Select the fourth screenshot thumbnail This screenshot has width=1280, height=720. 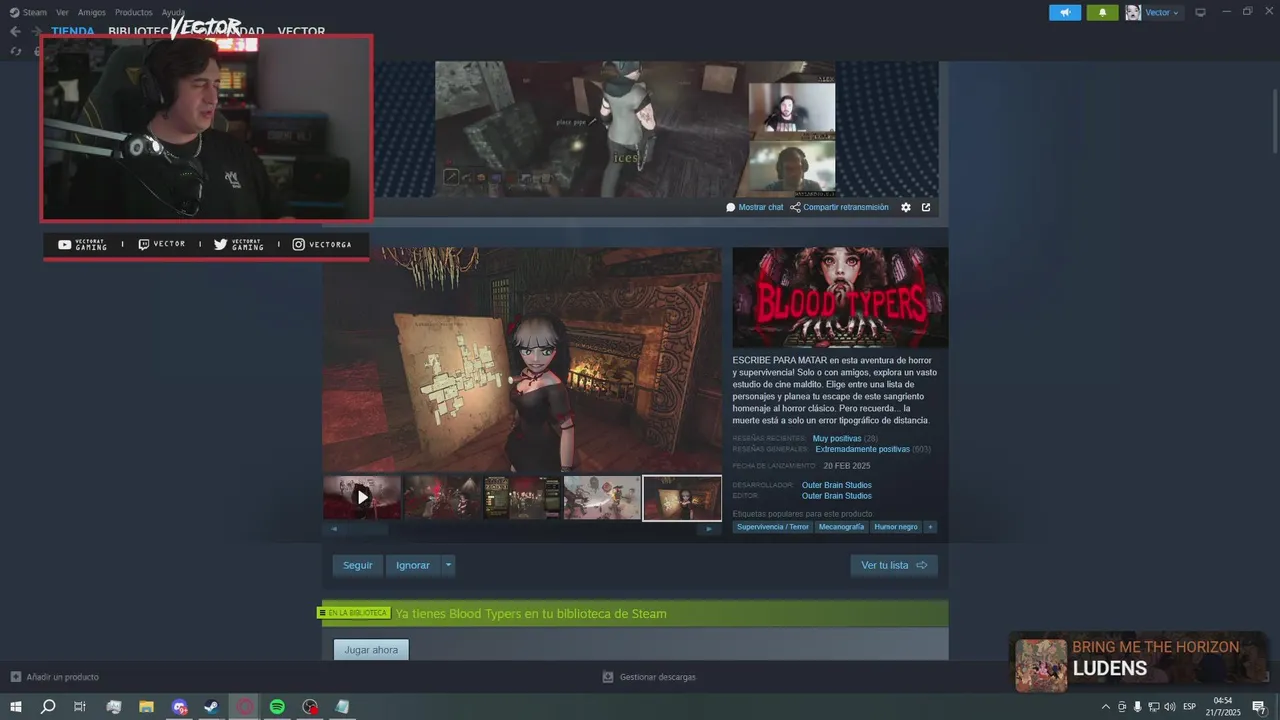(x=602, y=497)
